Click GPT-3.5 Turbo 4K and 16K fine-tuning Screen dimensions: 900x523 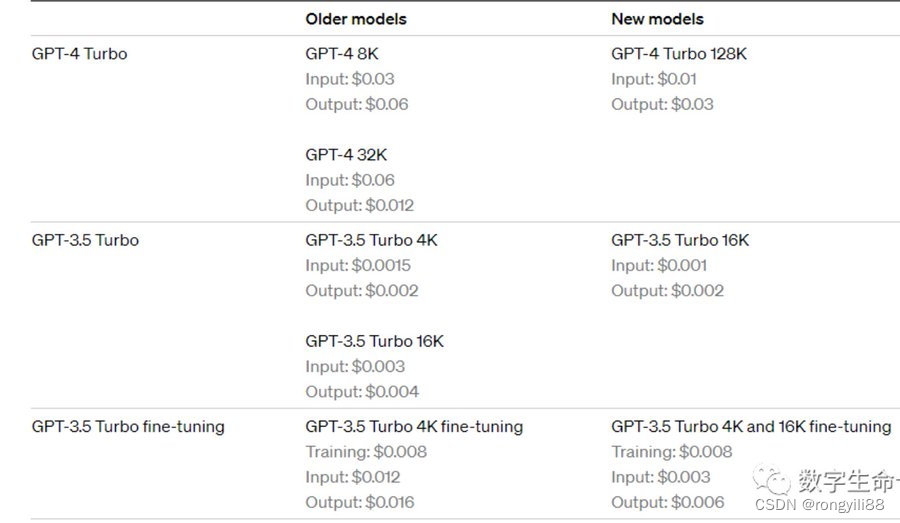click(x=751, y=426)
